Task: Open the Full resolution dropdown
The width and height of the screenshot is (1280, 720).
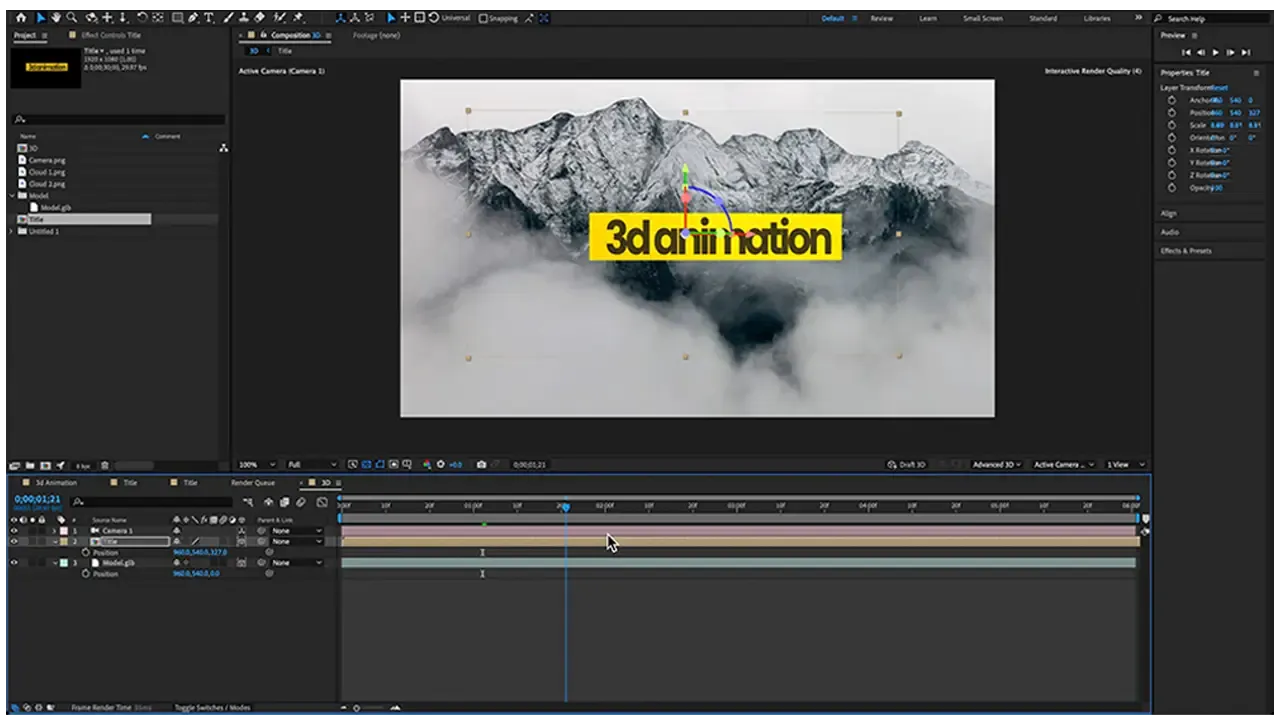Action: pyautogui.click(x=311, y=465)
